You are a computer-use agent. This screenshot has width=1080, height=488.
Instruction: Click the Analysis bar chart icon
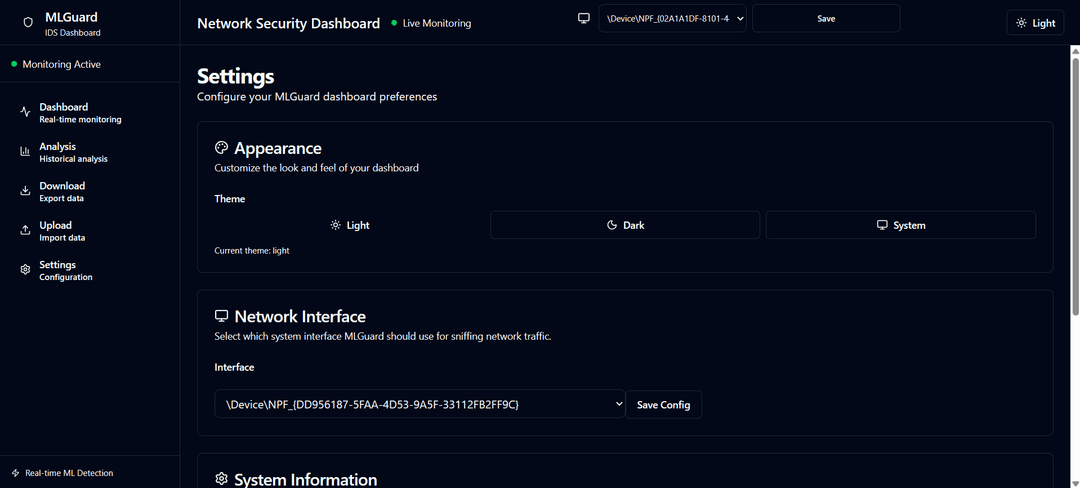pyautogui.click(x=25, y=152)
